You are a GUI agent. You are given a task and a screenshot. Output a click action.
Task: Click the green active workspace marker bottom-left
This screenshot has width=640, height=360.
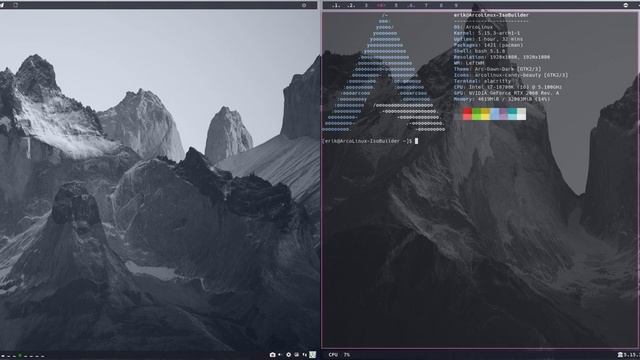(20, 356)
